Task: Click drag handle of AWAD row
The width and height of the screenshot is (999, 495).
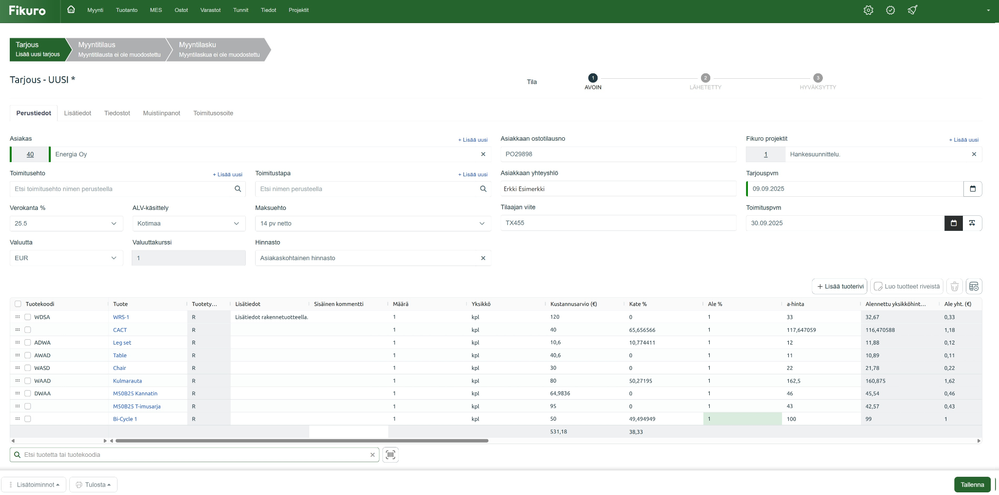Action: [x=18, y=355]
